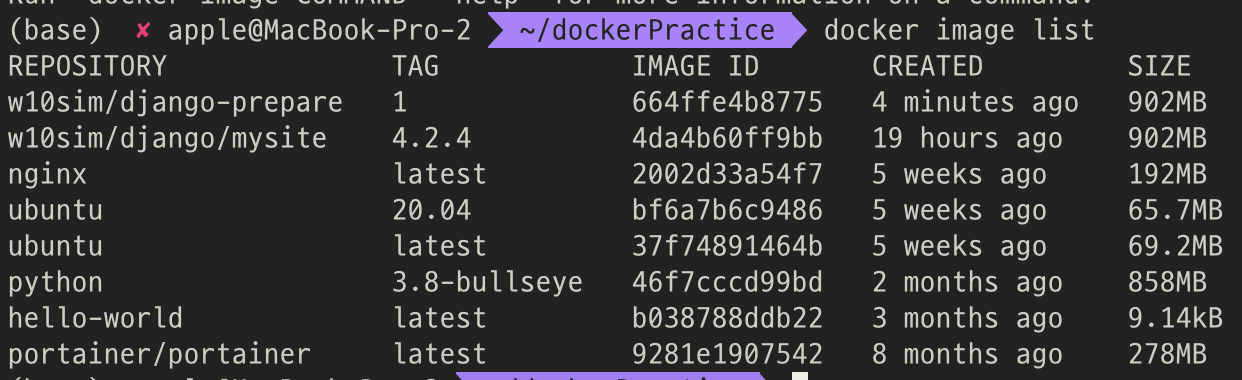The height and width of the screenshot is (380, 1242).
Task: Click the ~/dockerPractice purple path segment
Action: [x=648, y=31]
